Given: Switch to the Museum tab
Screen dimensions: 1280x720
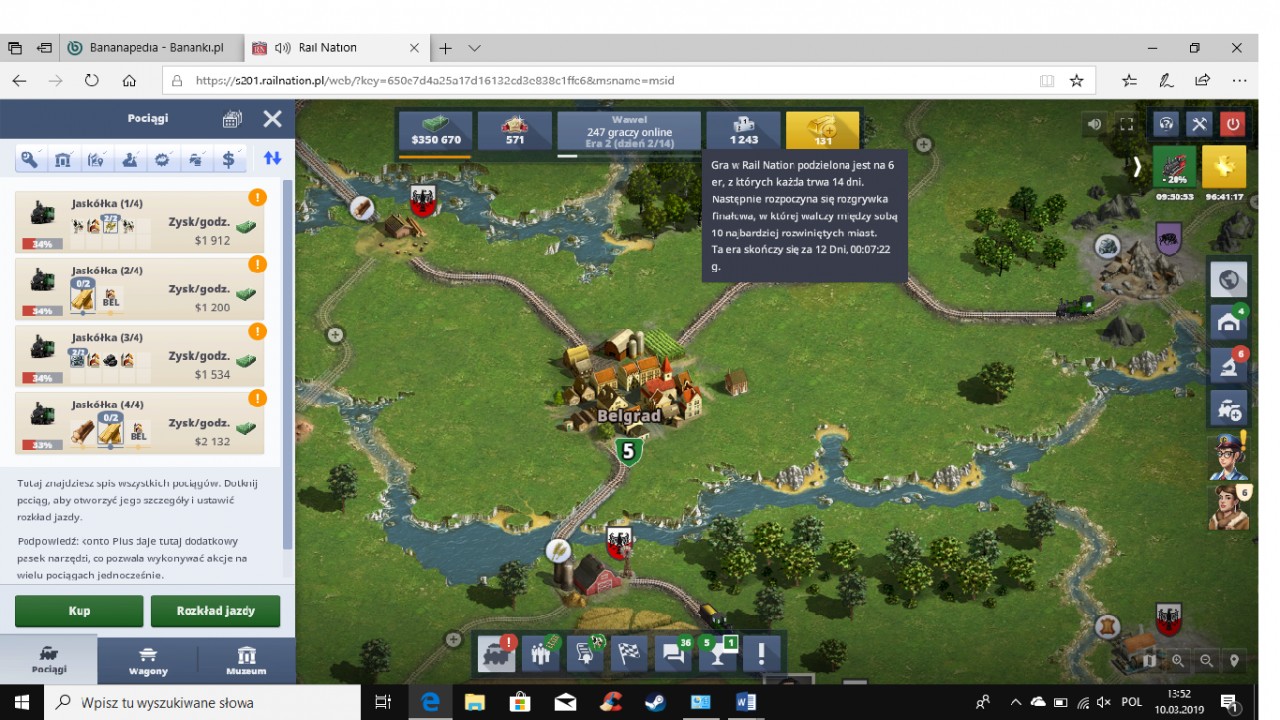Looking at the screenshot, I should coord(246,660).
